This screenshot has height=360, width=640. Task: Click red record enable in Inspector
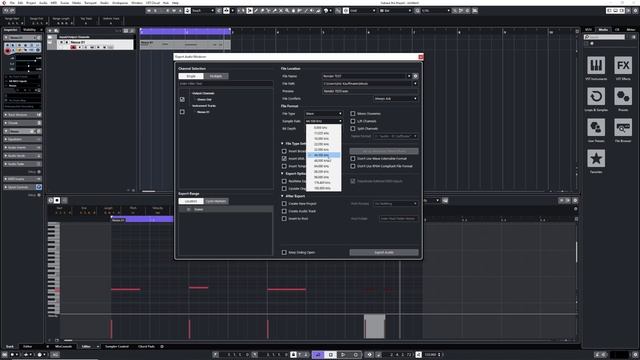(8, 50)
